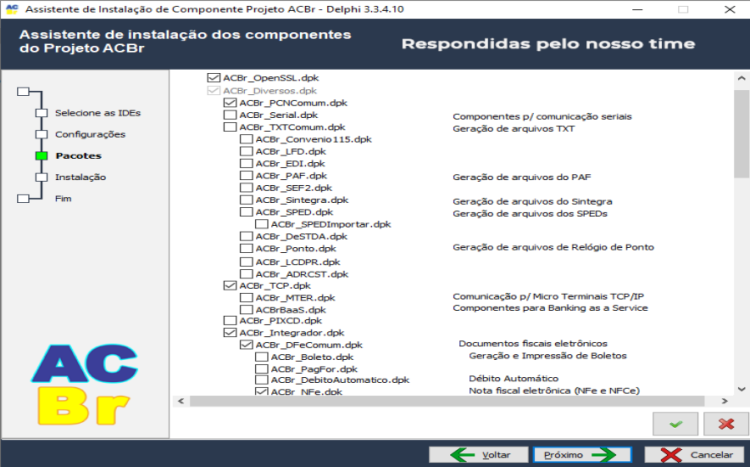
Task: Jump to Instalação step
Action: pos(80,177)
